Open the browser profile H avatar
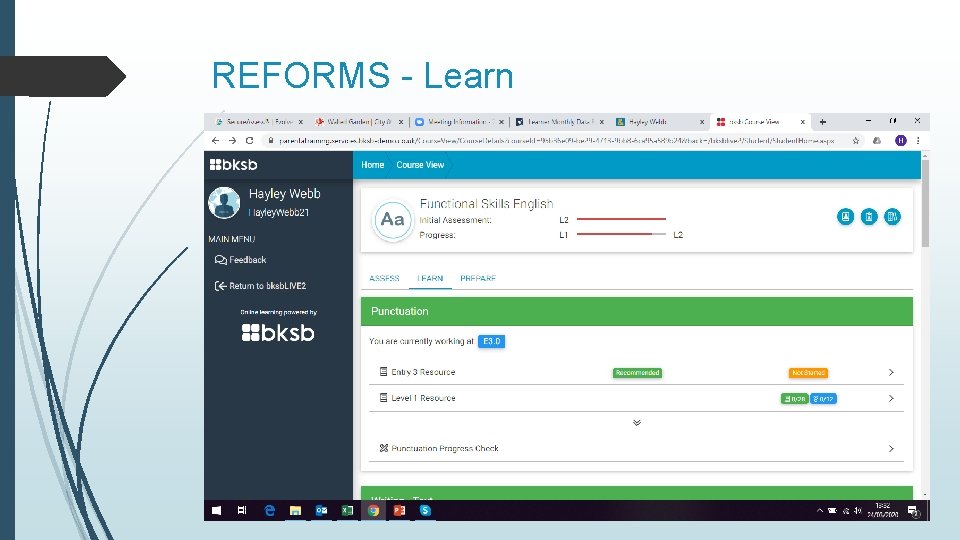 tap(901, 141)
